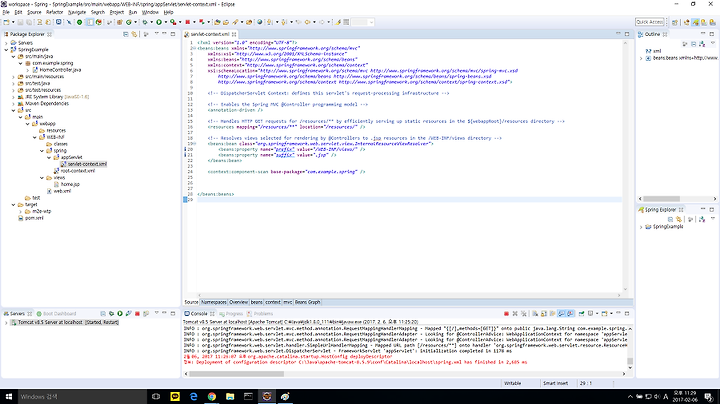Viewport: 720px width, 404px height.
Task: Open the File menu
Action: point(6,12)
